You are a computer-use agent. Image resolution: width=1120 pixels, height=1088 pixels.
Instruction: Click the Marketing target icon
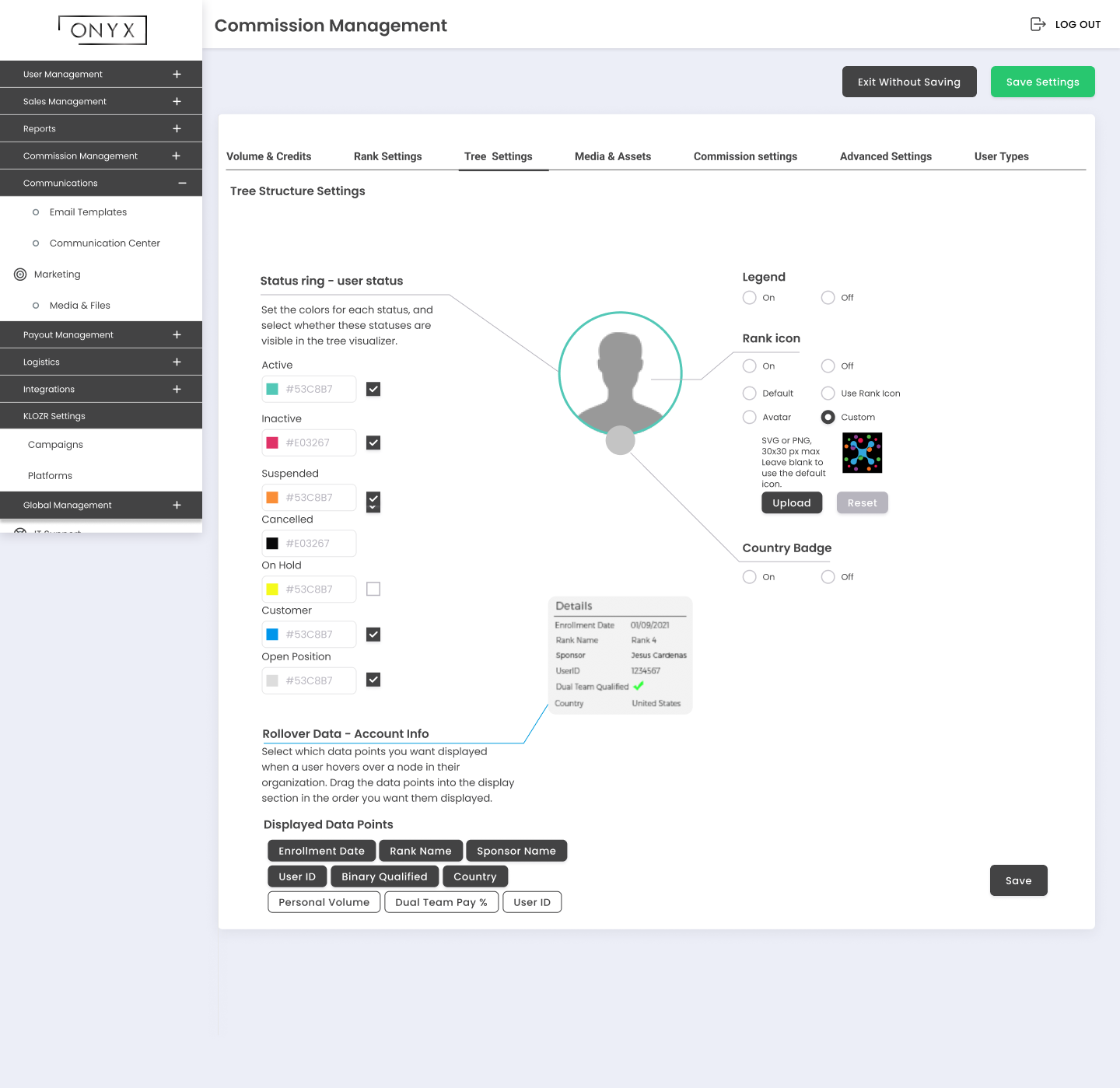[20, 275]
